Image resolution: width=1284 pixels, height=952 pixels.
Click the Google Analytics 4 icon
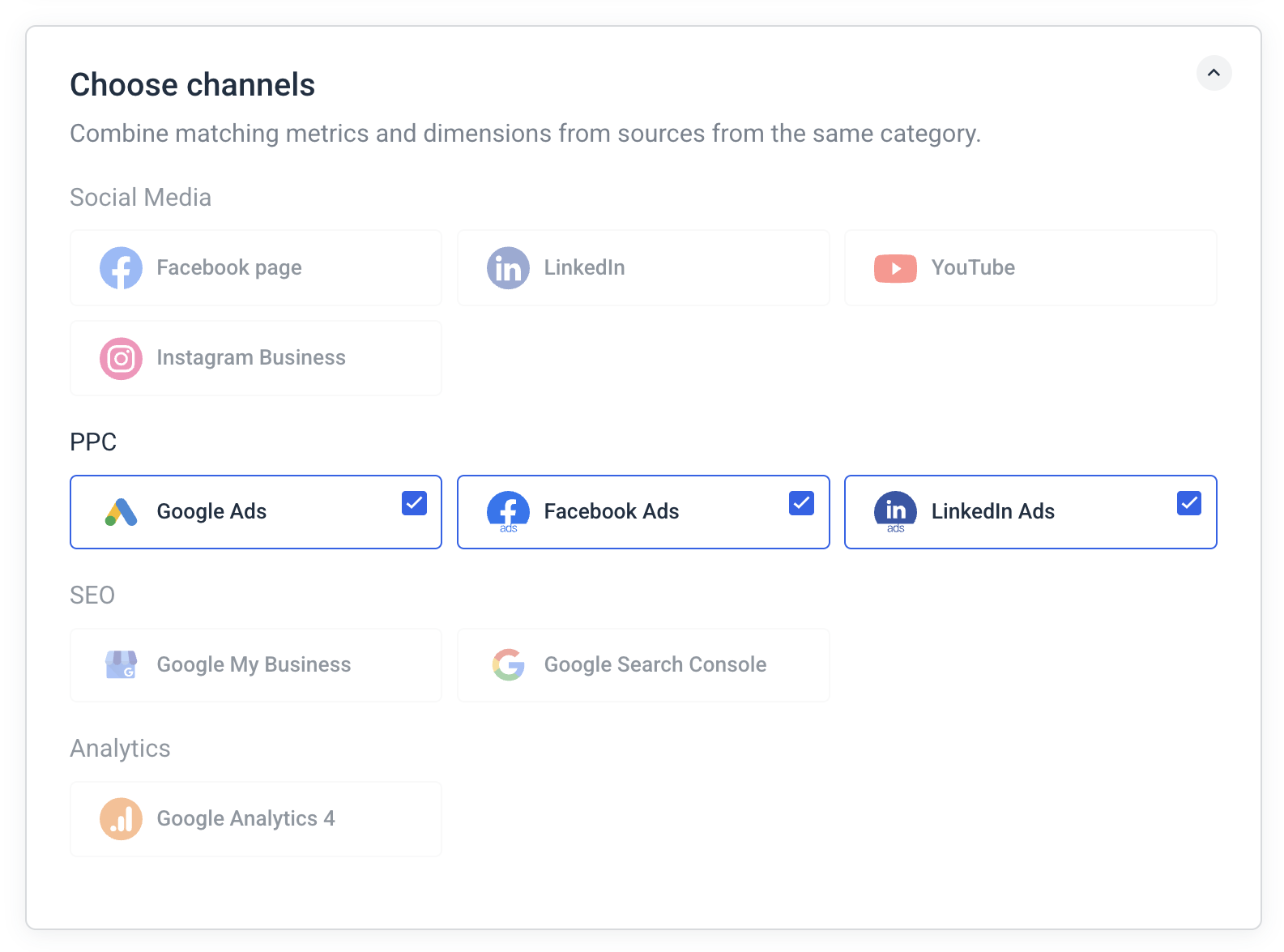pyautogui.click(x=121, y=819)
